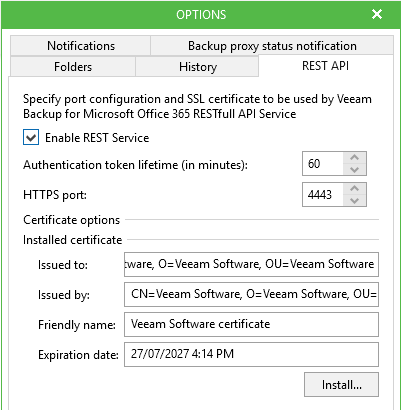
Task: Increase authentication token lifetime value
Action: point(355,157)
